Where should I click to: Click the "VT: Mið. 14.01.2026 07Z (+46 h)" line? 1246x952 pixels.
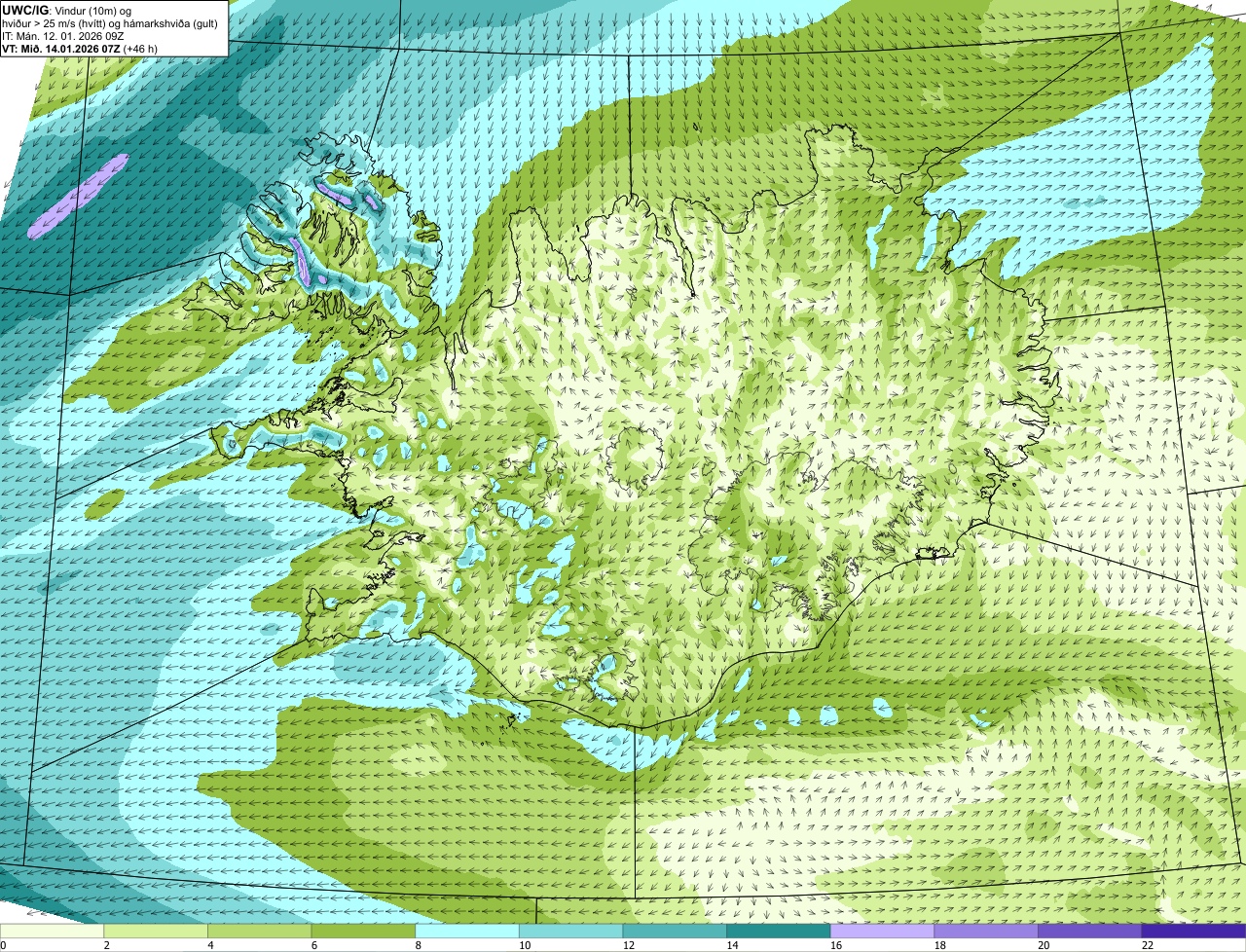81,48
